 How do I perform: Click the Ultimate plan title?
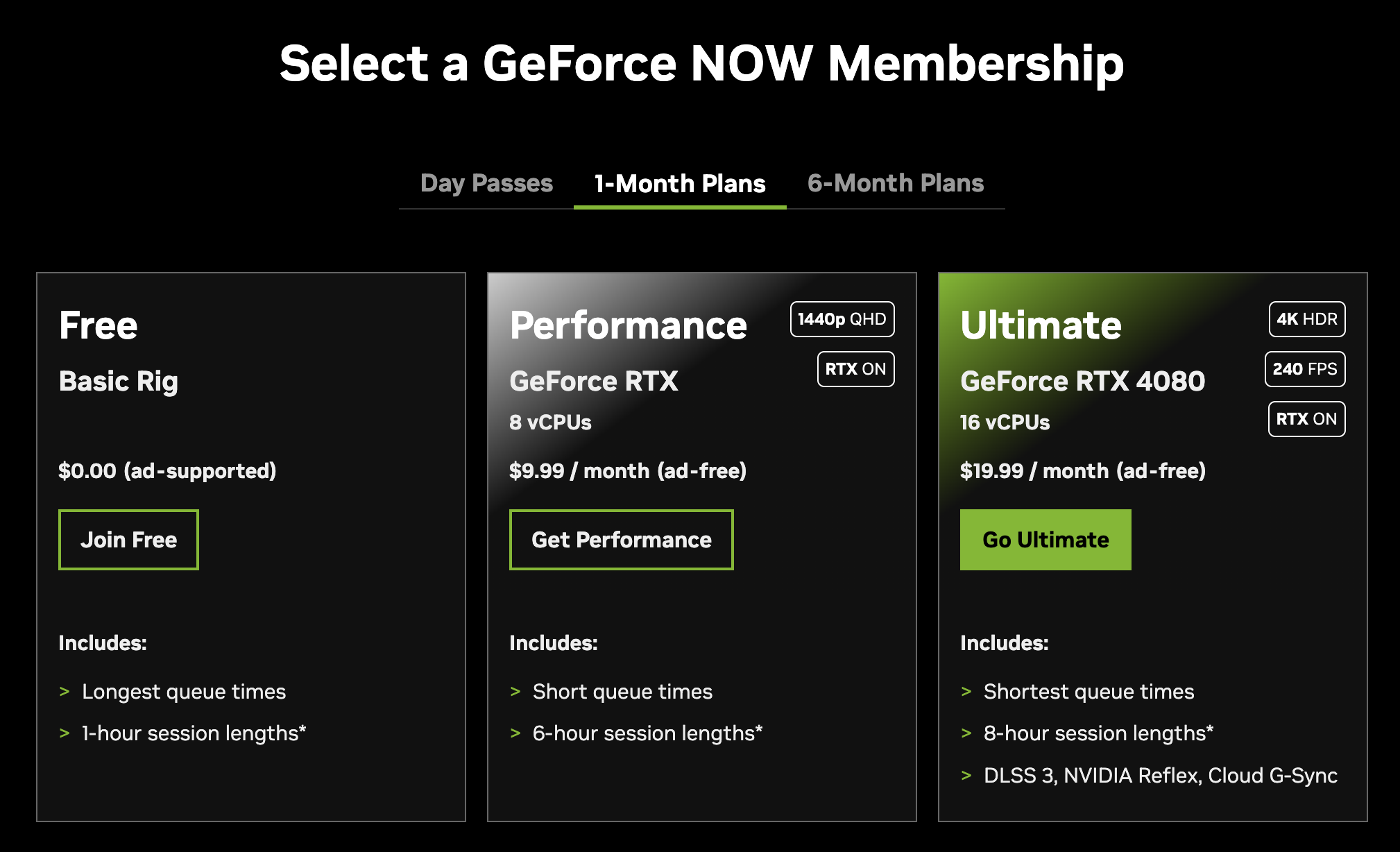tap(1041, 325)
